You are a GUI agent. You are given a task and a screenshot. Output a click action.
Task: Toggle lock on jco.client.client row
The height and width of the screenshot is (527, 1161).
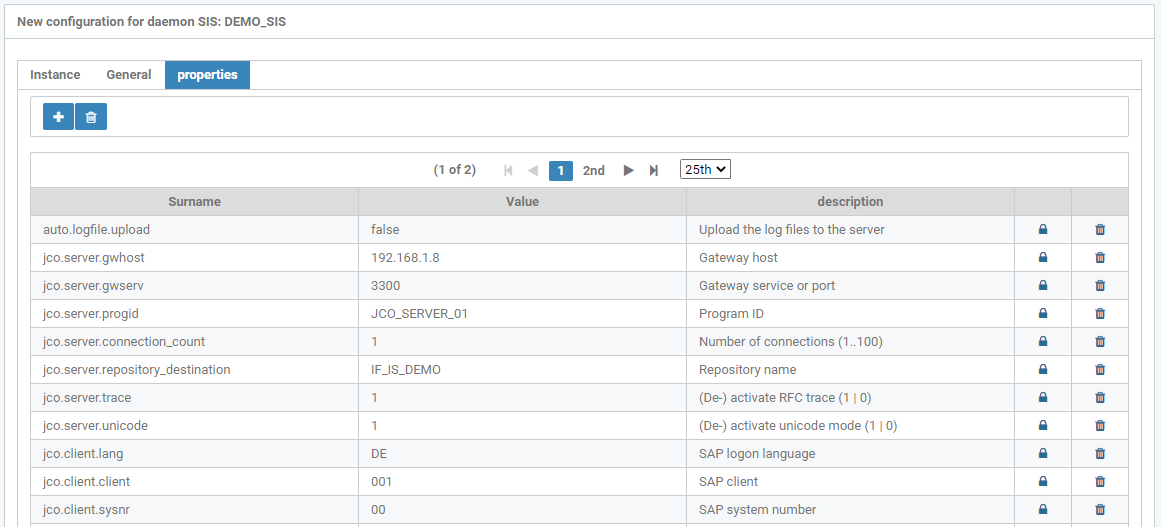[x=1043, y=482]
